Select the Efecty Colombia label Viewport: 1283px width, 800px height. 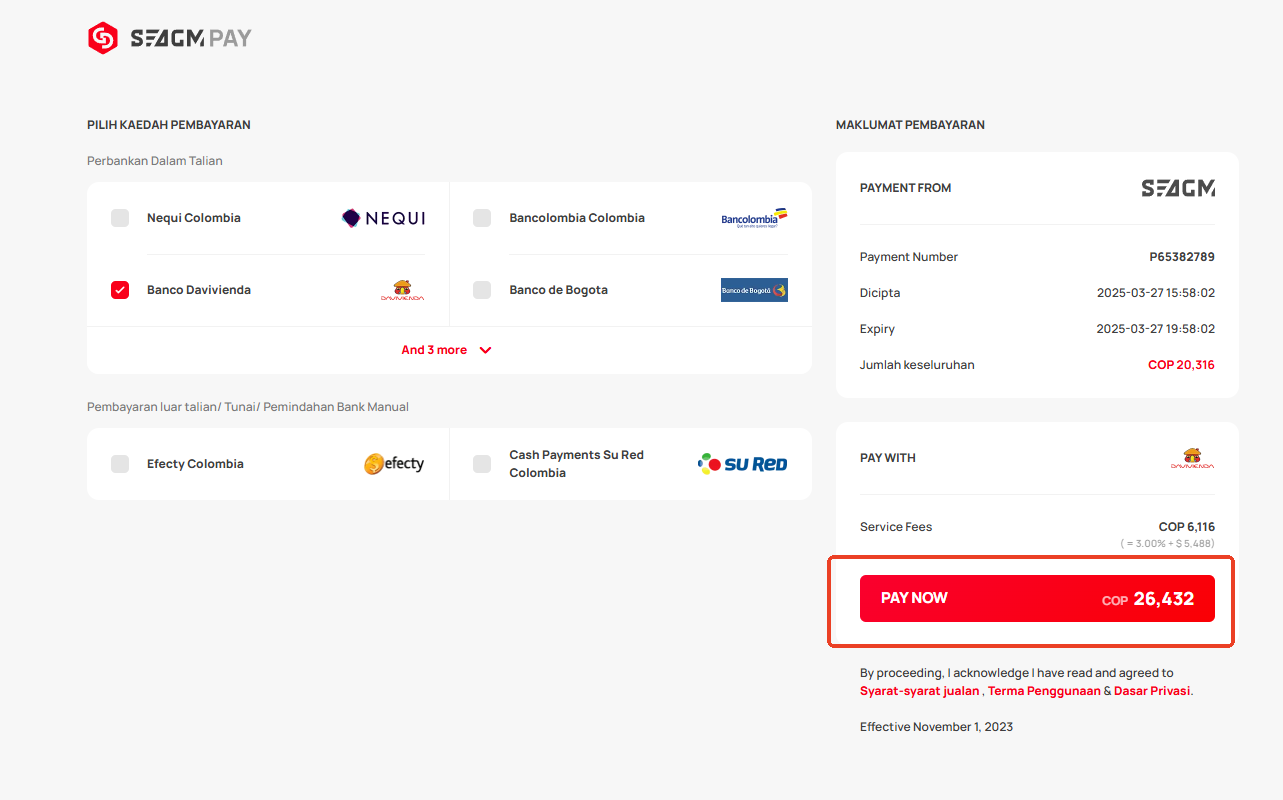coord(195,464)
